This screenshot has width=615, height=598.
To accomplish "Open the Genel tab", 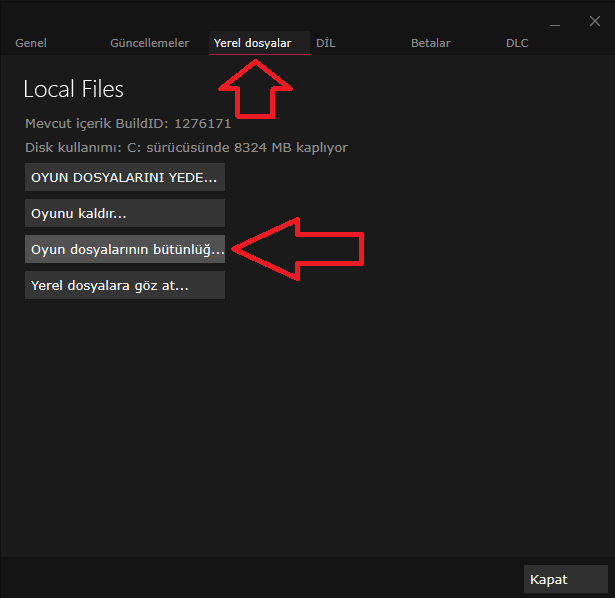I will point(31,43).
